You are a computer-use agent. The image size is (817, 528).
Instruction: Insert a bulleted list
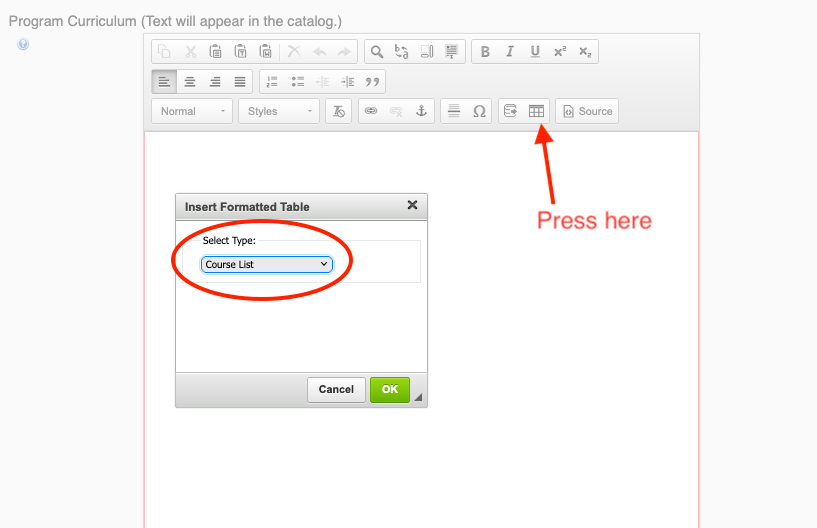click(x=298, y=82)
